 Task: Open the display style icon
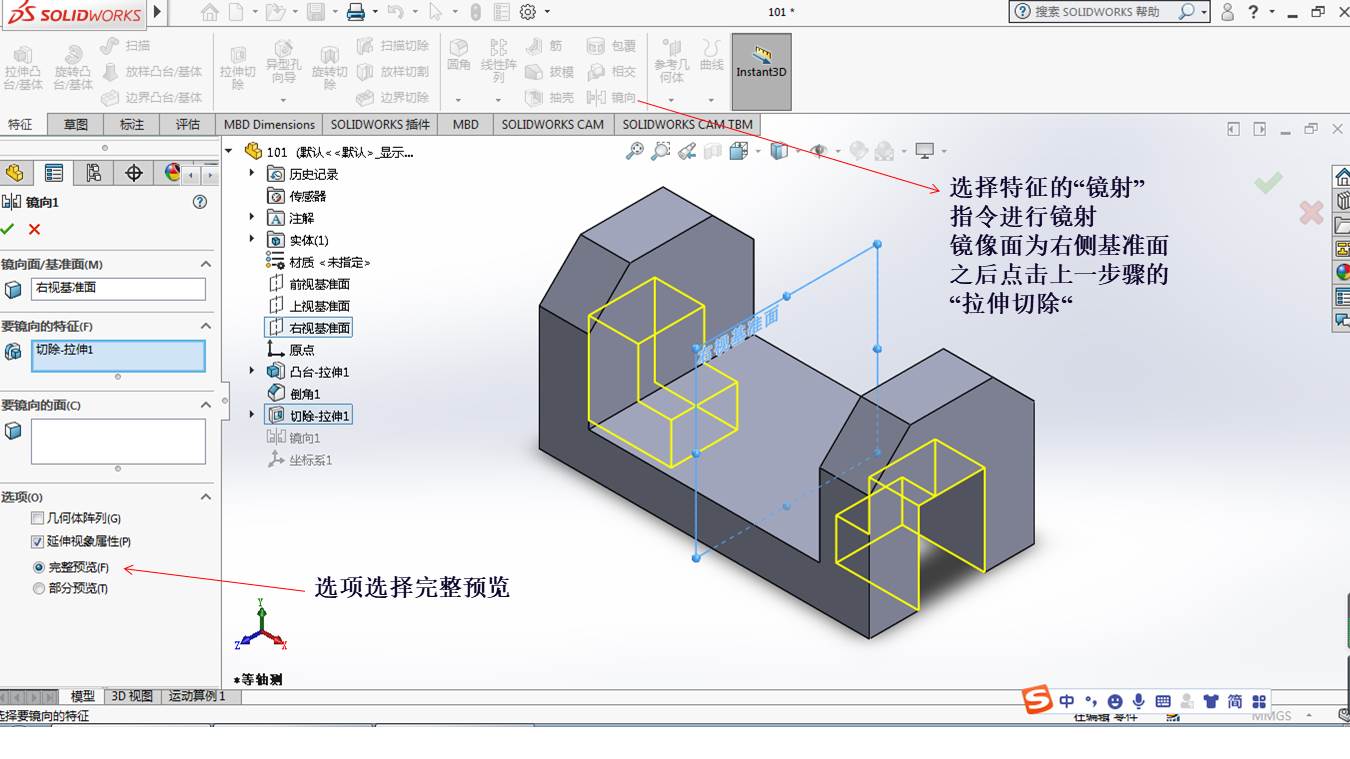(779, 151)
